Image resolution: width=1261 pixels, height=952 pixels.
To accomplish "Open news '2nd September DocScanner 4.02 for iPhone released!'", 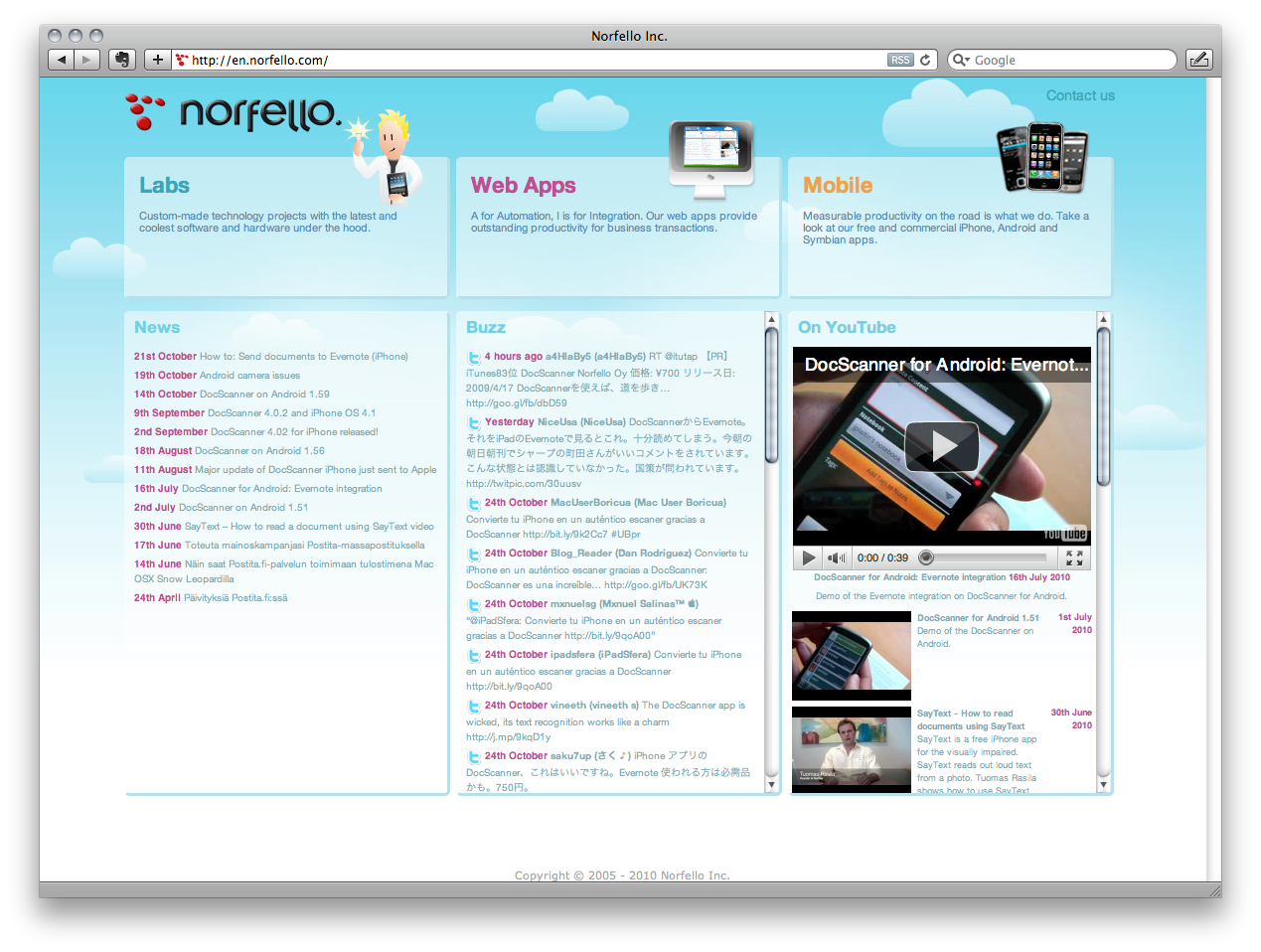I will point(256,432).
